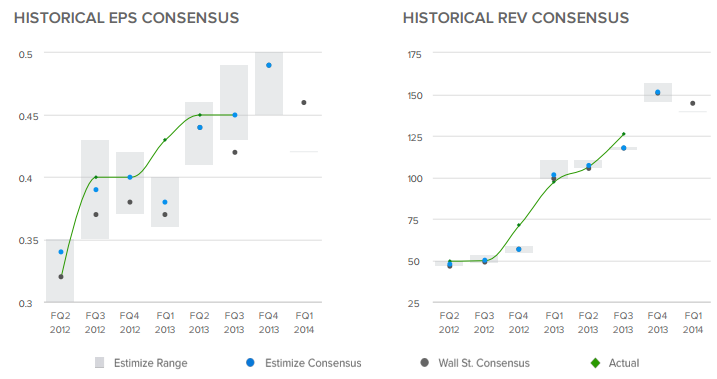This screenshot has width=717, height=379.
Task: Click the green Actual diamond legend icon
Action: pyautogui.click(x=595, y=363)
